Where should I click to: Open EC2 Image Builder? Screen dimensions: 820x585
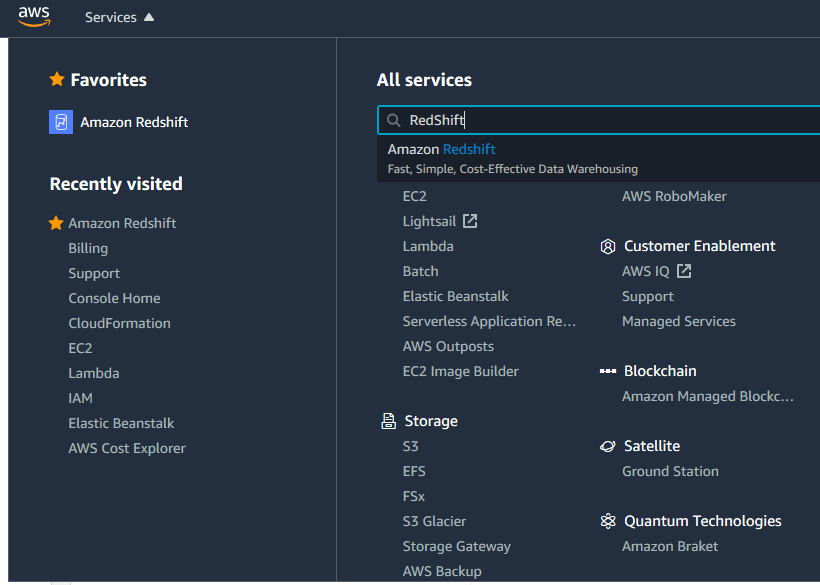pyautogui.click(x=461, y=372)
